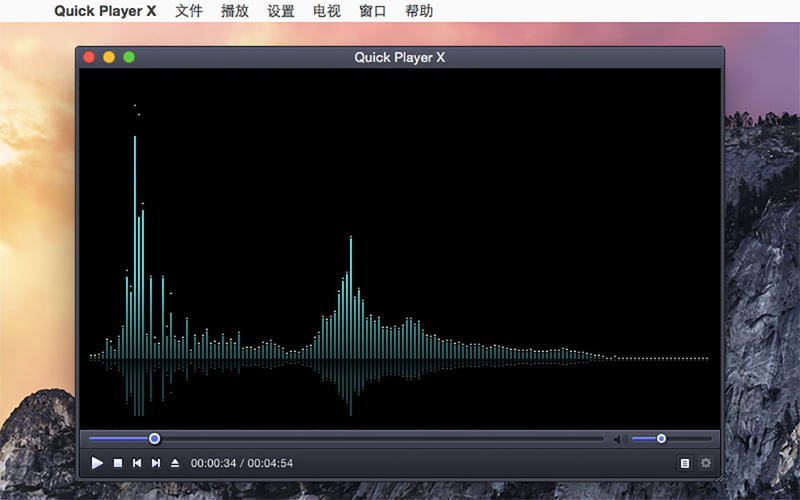Stop playback with the square stop button

pos(117,463)
